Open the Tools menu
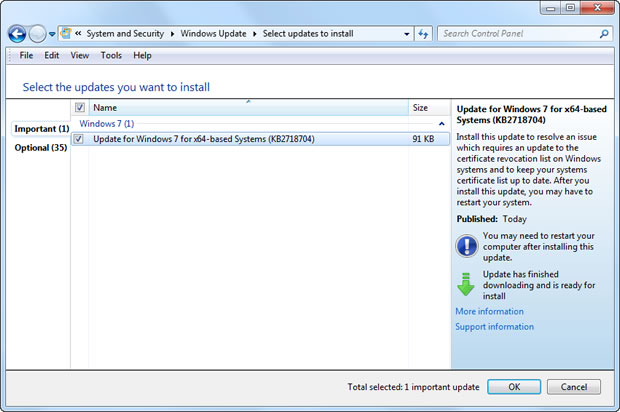The height and width of the screenshot is (412, 620). point(111,55)
